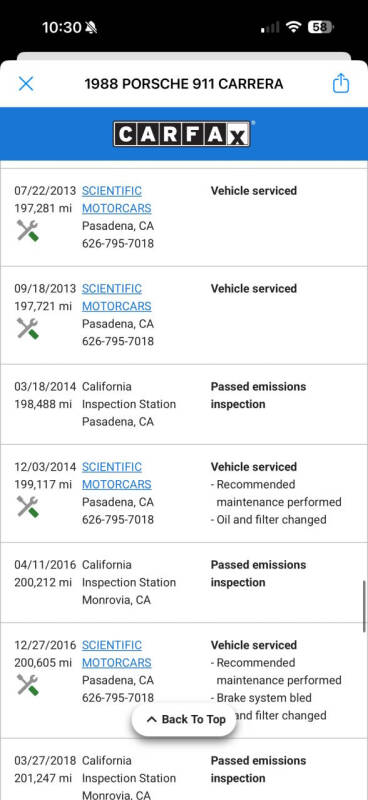Open Scientific Motorcars link dated 07/22/2013

click(x=116, y=199)
